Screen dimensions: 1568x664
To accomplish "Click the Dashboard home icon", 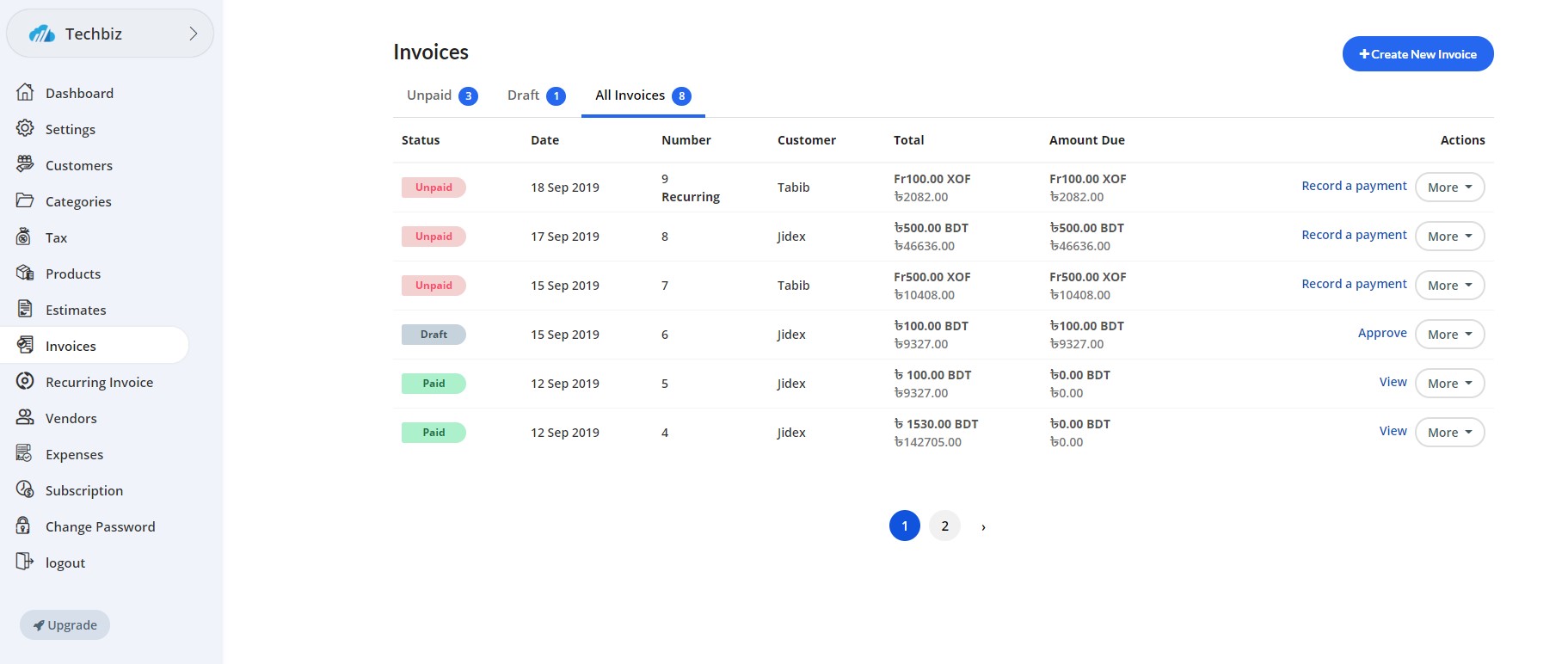I will point(25,92).
